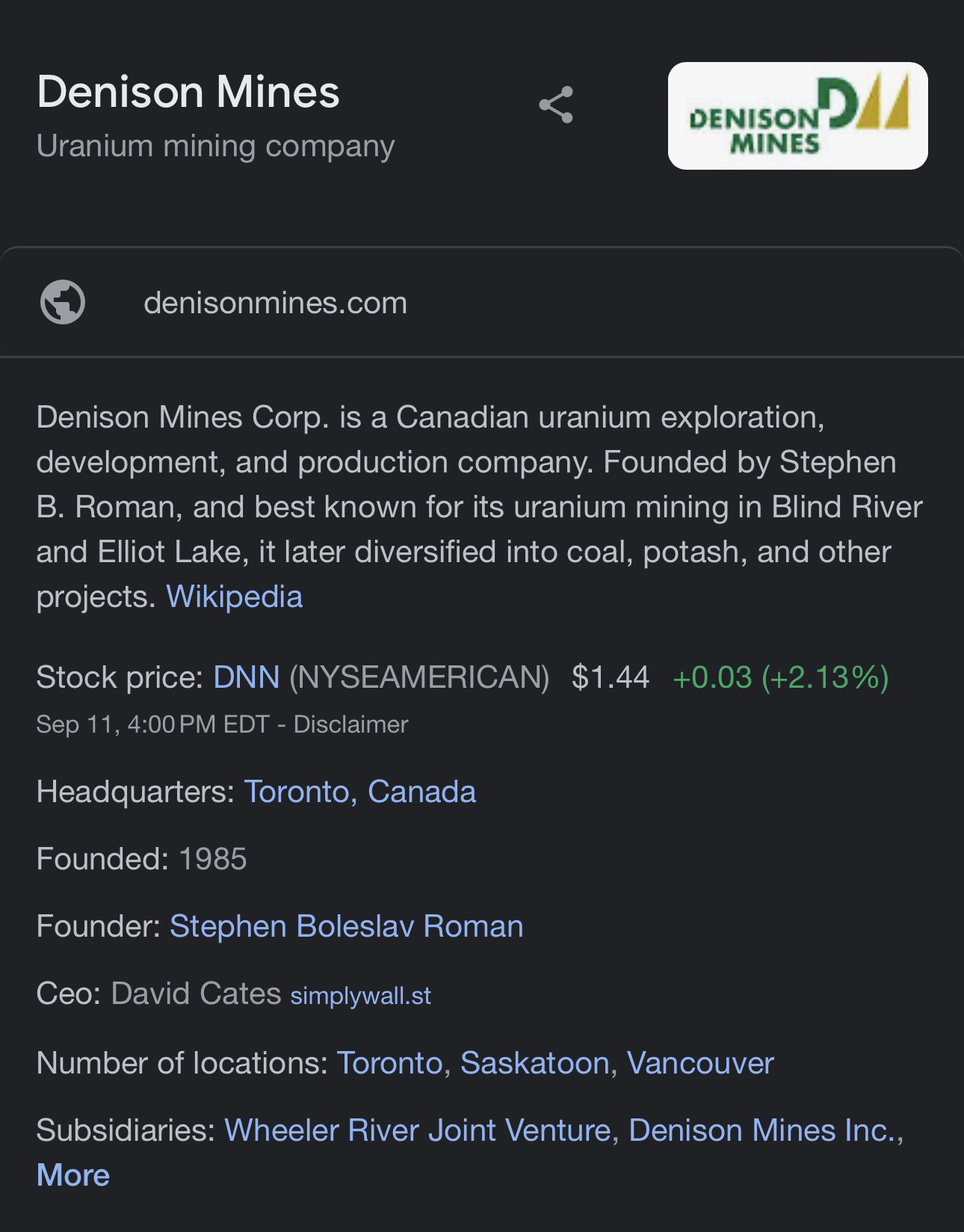The image size is (964, 1232).
Task: Select Toronto in Number of locations
Action: [389, 1063]
